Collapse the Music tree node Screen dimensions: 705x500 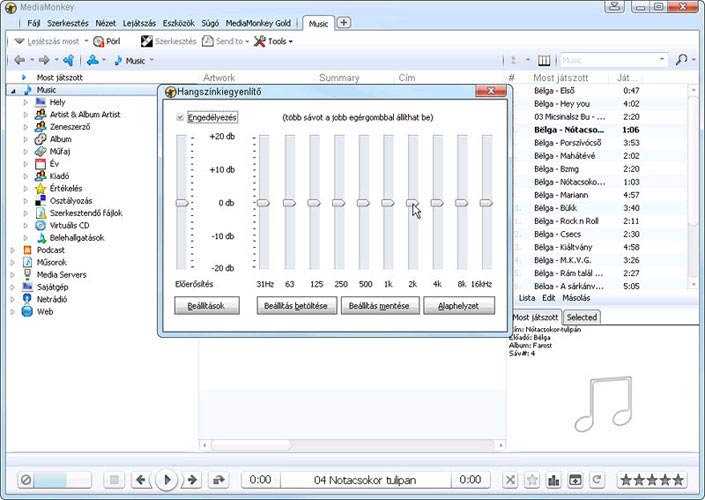[13, 90]
